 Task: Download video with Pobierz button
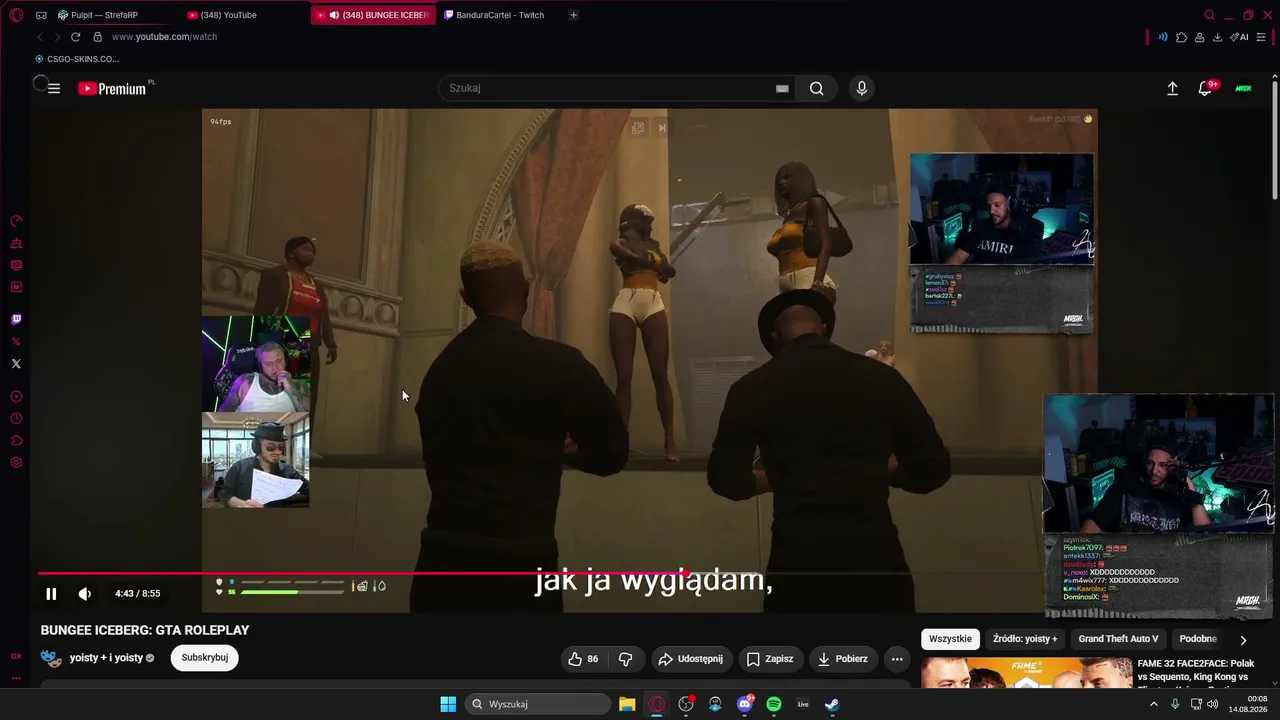(843, 659)
